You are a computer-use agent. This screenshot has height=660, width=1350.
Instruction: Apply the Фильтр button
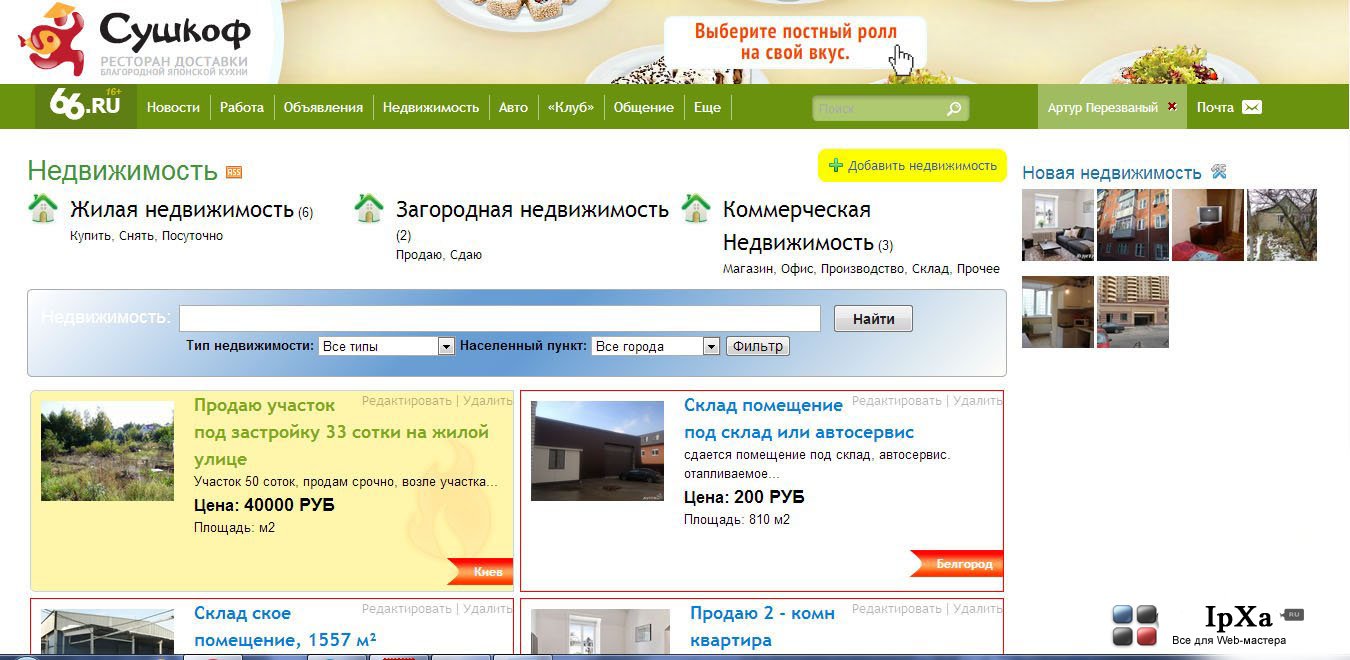(758, 346)
